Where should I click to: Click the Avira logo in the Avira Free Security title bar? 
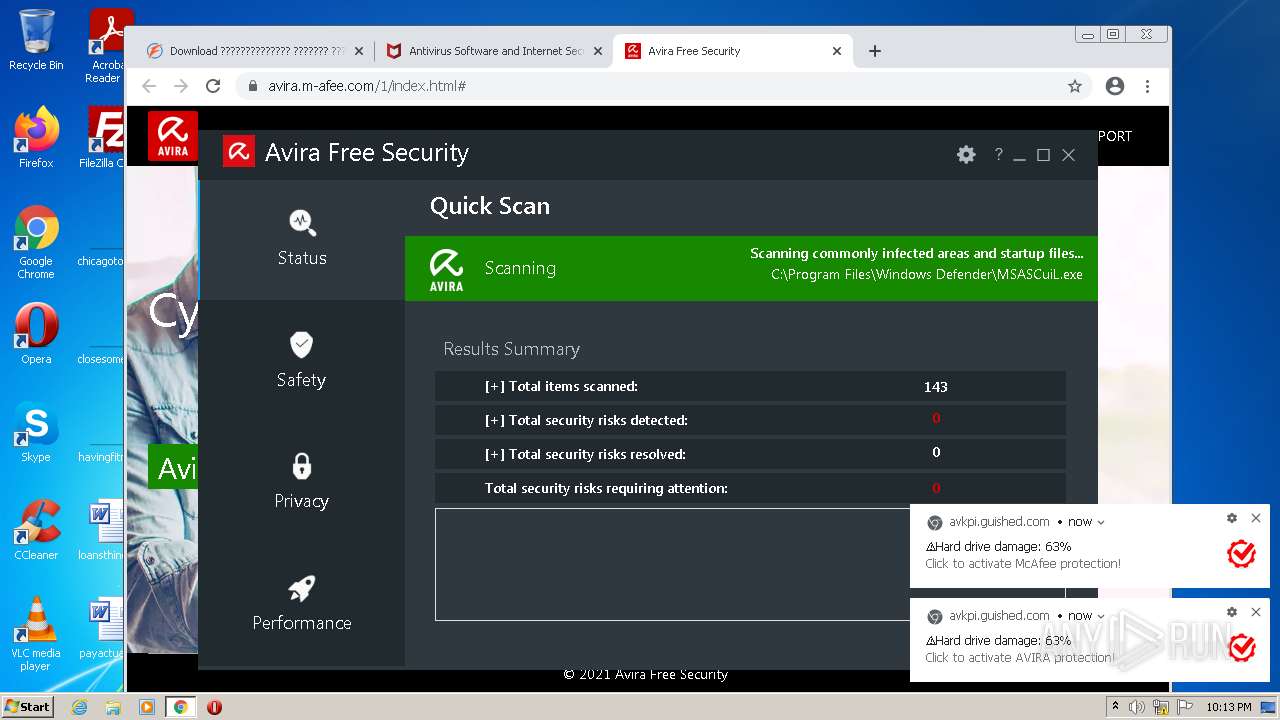point(239,151)
